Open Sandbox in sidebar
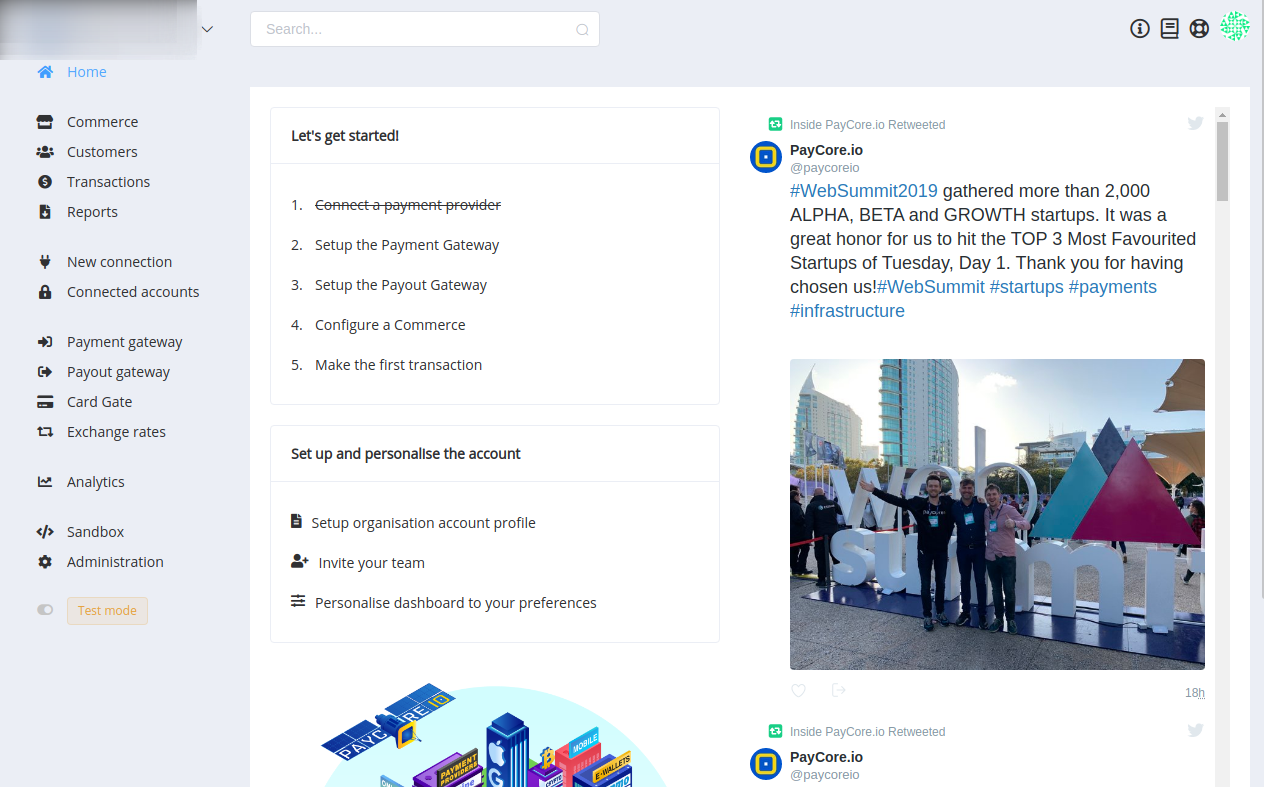The image size is (1264, 787). [x=96, y=532]
